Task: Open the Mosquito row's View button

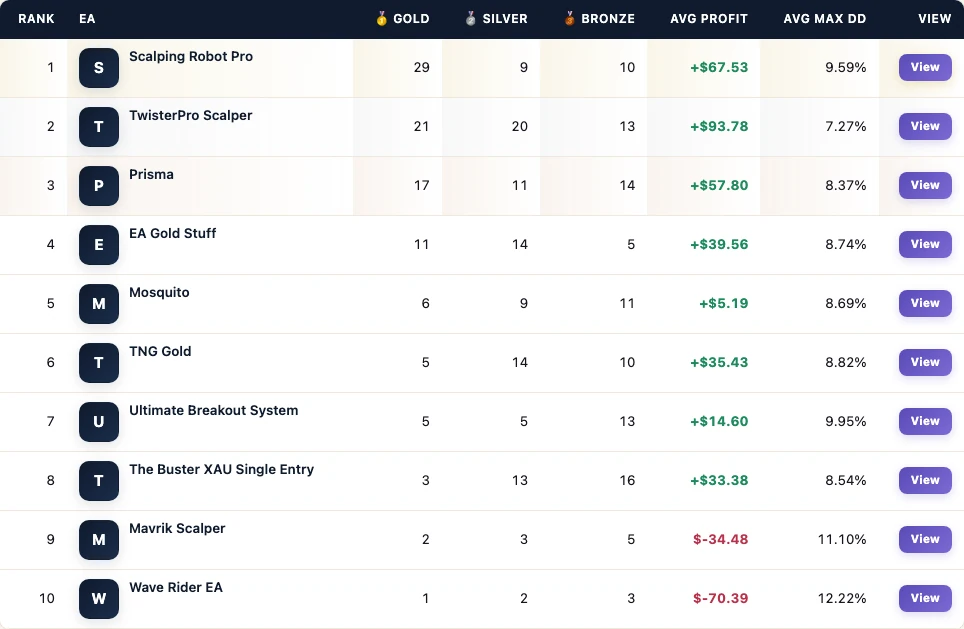Action: click(925, 303)
